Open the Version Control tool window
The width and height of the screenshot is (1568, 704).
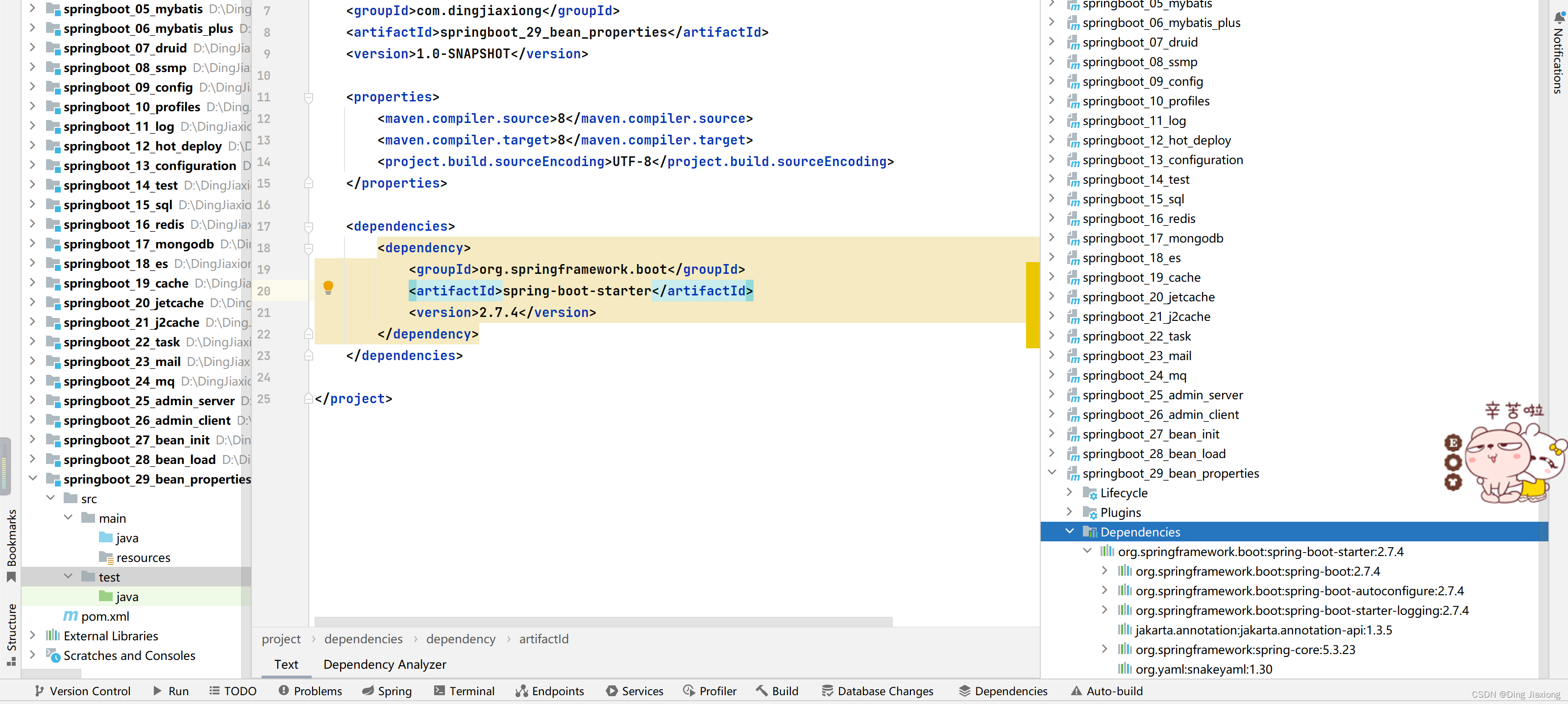[x=82, y=691]
